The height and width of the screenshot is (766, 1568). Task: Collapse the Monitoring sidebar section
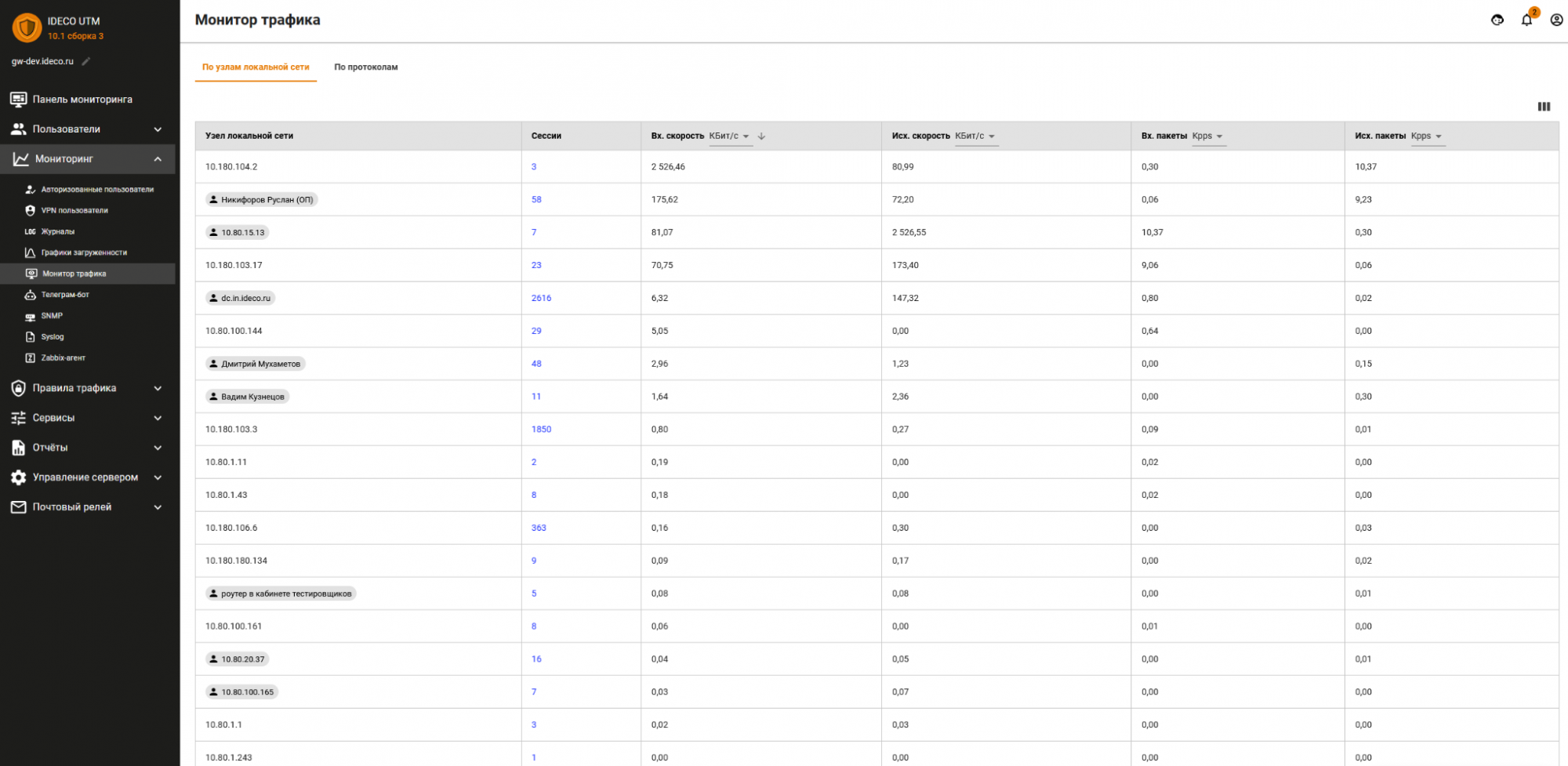pyautogui.click(x=158, y=159)
